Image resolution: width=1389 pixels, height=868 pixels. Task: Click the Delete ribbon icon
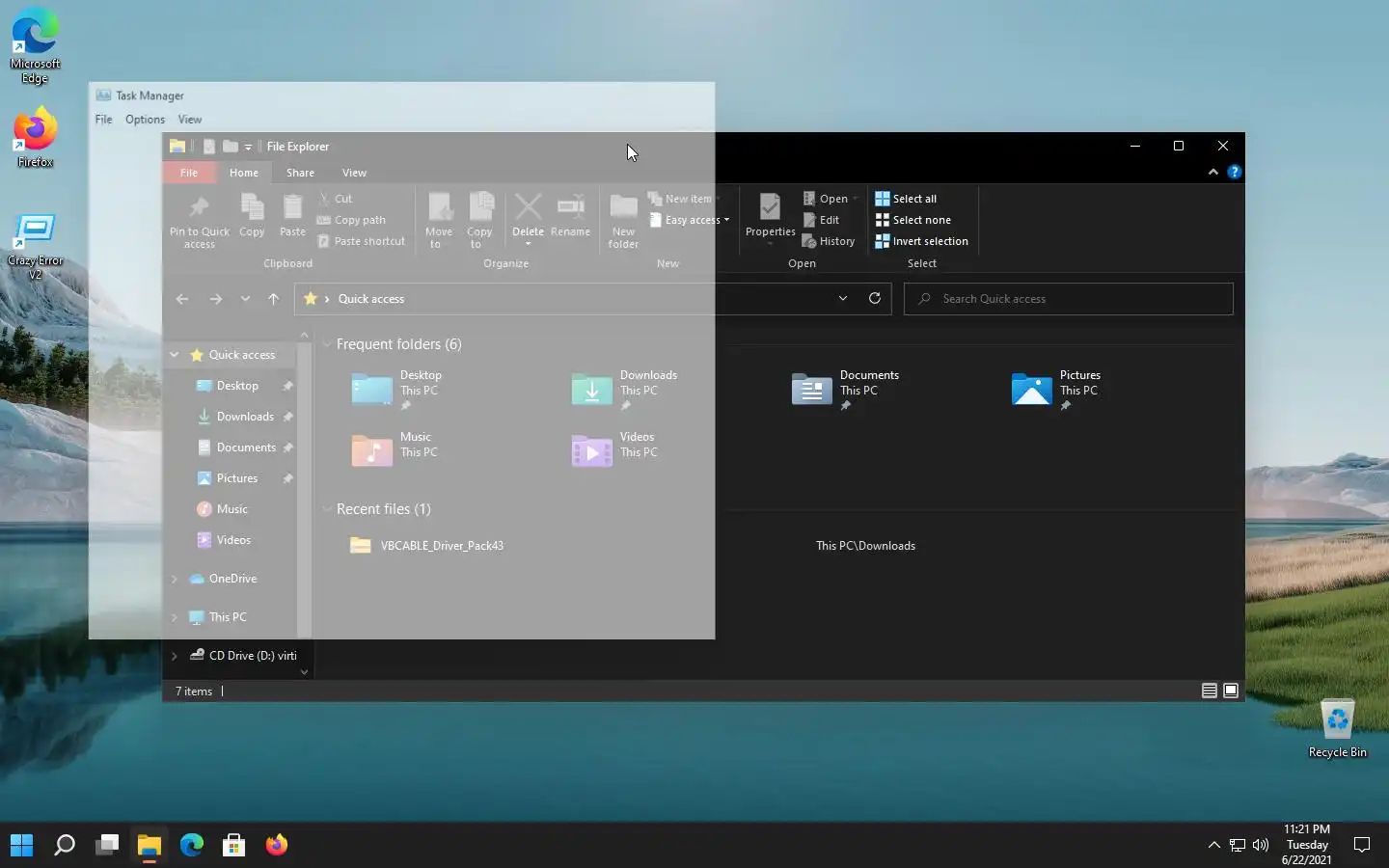(528, 207)
